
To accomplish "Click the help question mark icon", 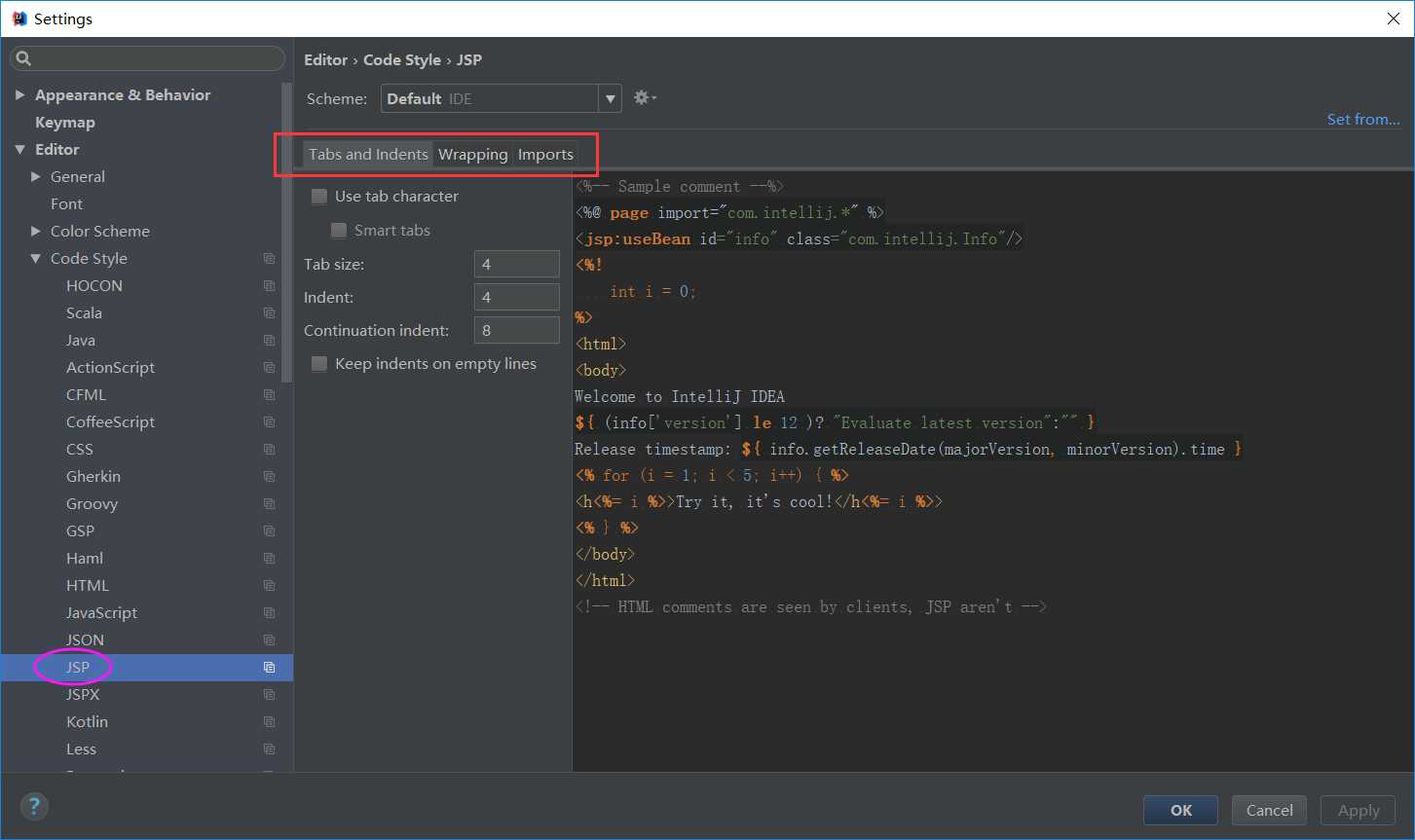I will pyautogui.click(x=34, y=806).
